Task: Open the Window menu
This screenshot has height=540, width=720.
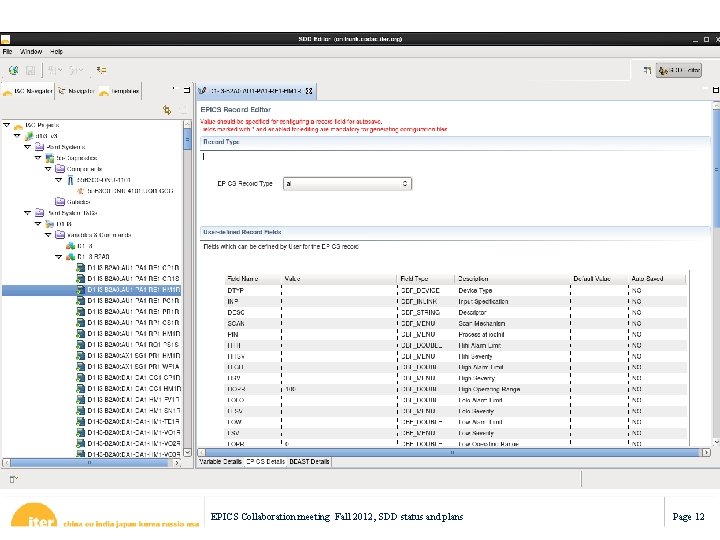Action: click(x=31, y=51)
